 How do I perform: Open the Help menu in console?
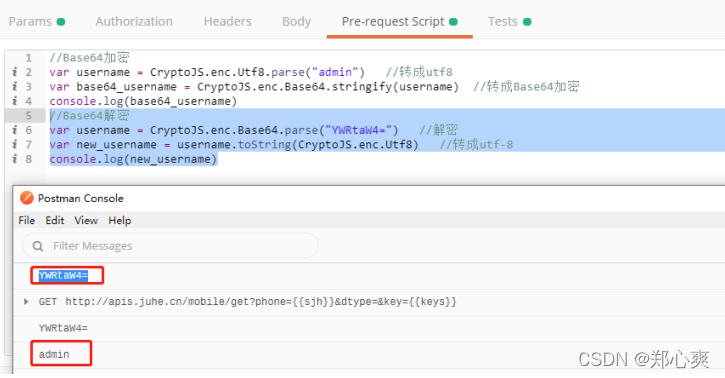(x=120, y=220)
